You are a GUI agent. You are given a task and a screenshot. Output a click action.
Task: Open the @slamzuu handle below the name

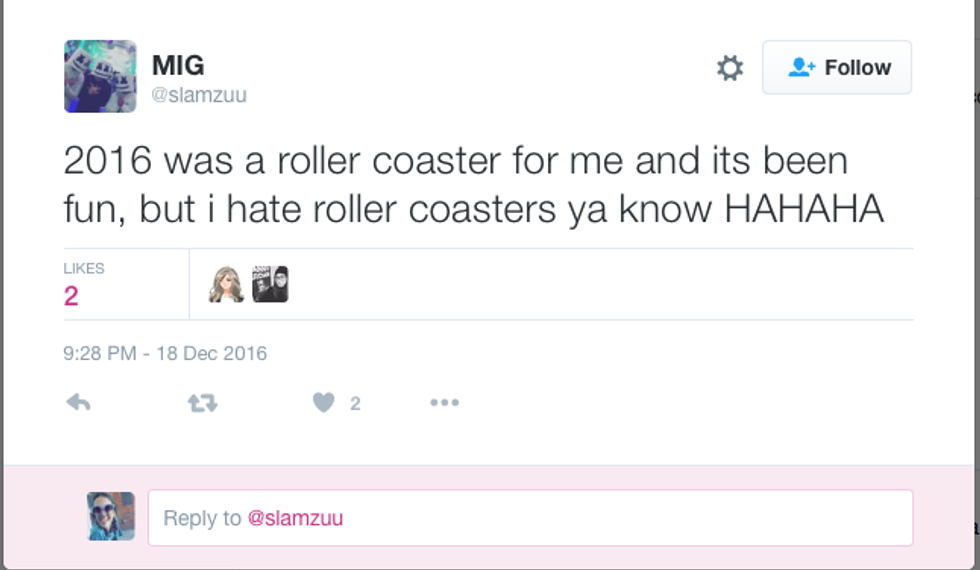pyautogui.click(x=199, y=96)
